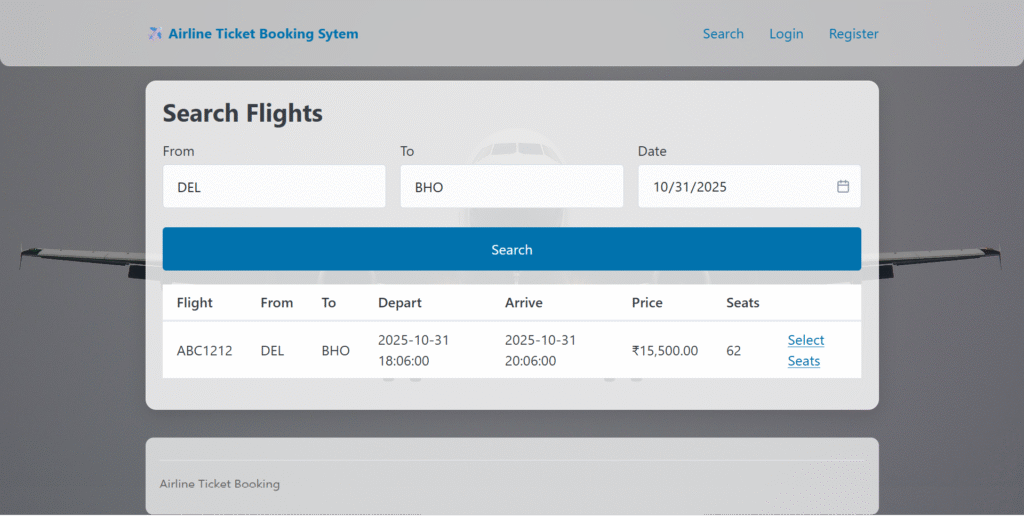Open the Register page from the navbar
Viewport: 1024px width, 516px height.
click(853, 34)
